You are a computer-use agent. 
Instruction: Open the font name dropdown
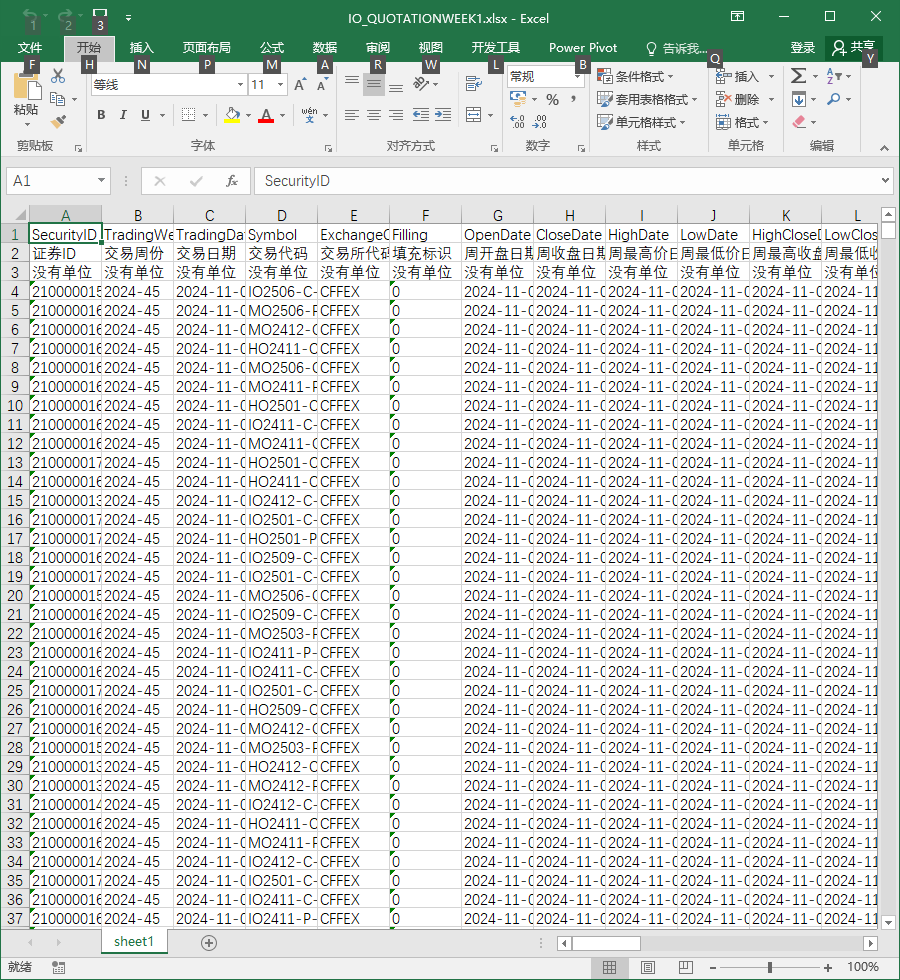tap(241, 84)
